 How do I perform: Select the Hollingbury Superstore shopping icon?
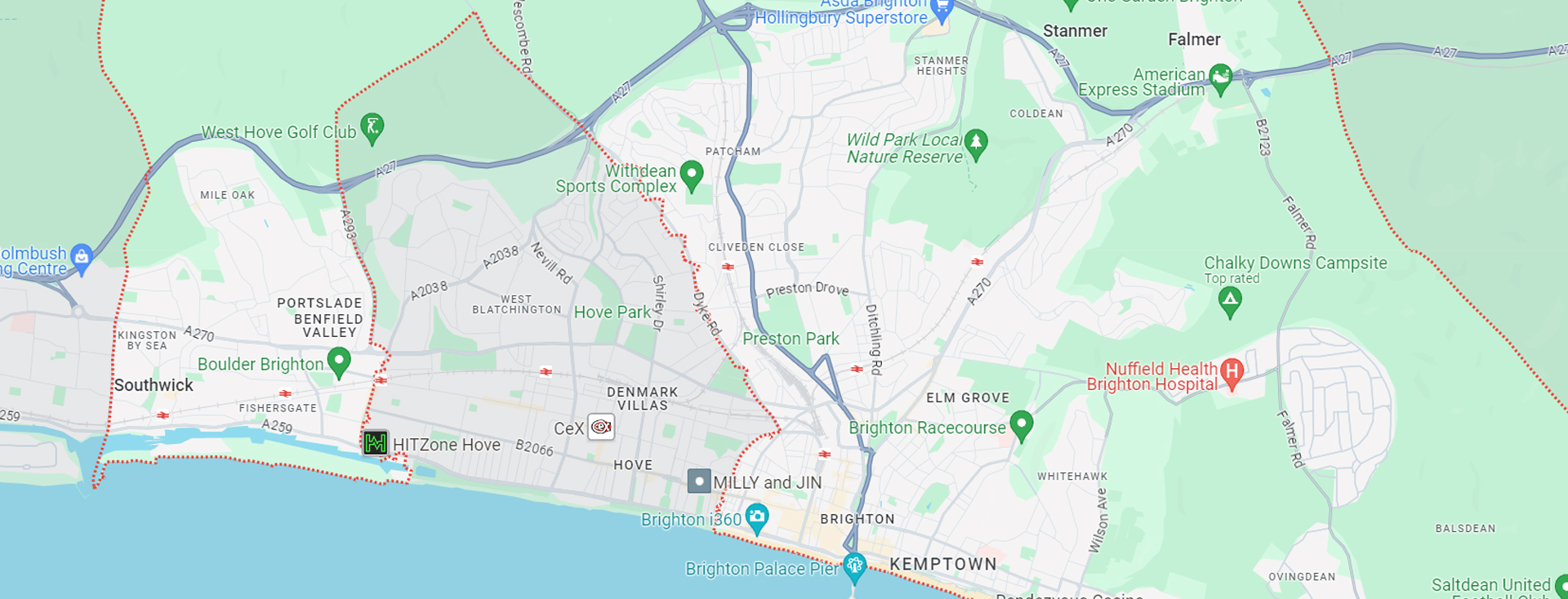coord(942,11)
